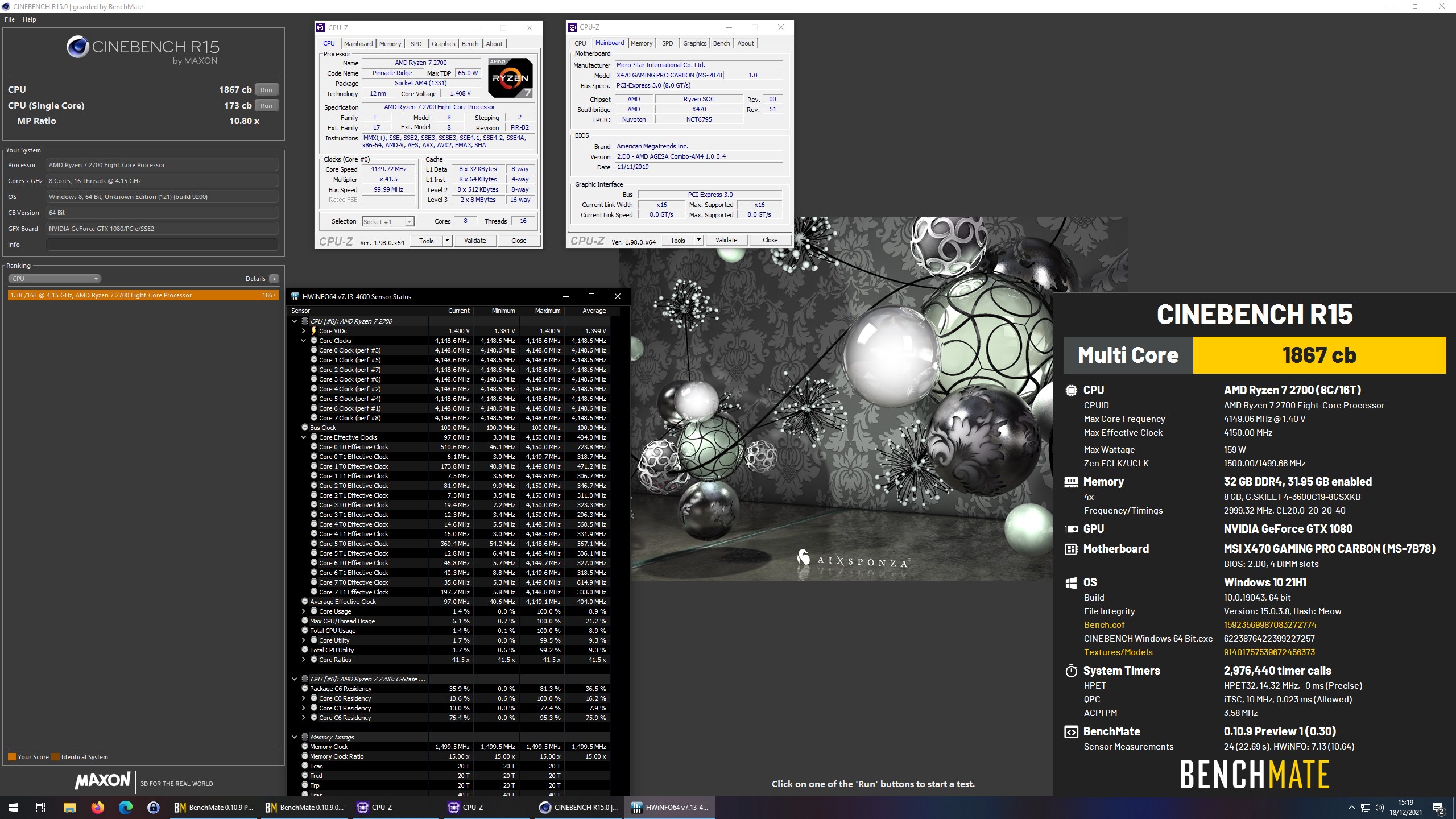Click the Cinebench R15 logo sphere
This screenshot has height=819, width=1456.
click(x=77, y=47)
